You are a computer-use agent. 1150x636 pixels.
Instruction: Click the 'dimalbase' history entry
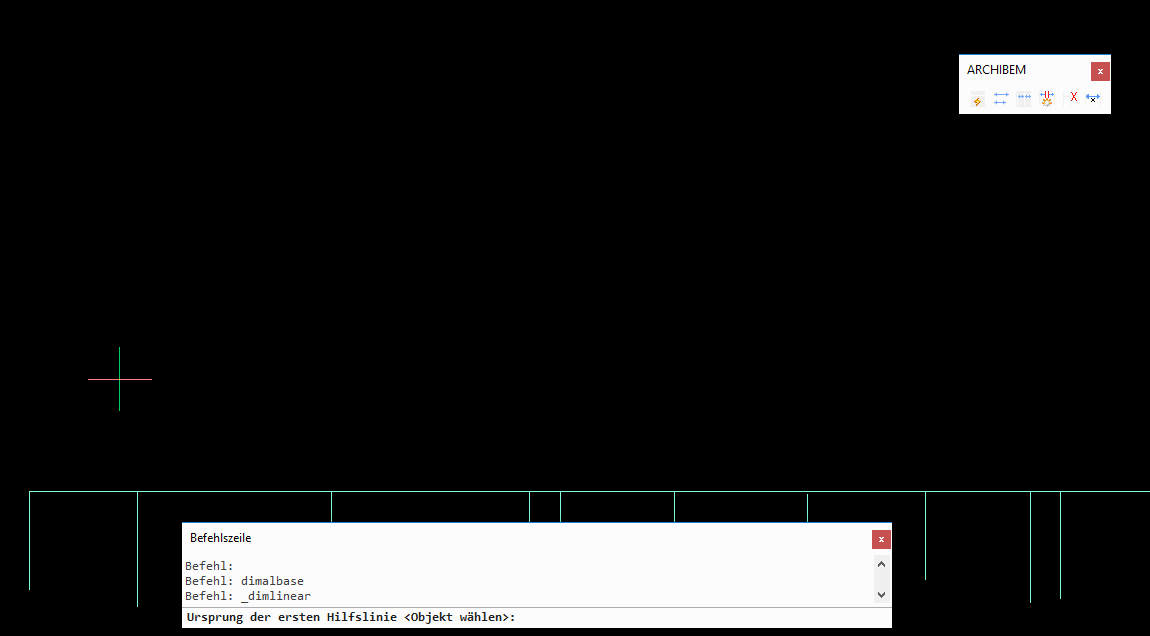coord(272,581)
